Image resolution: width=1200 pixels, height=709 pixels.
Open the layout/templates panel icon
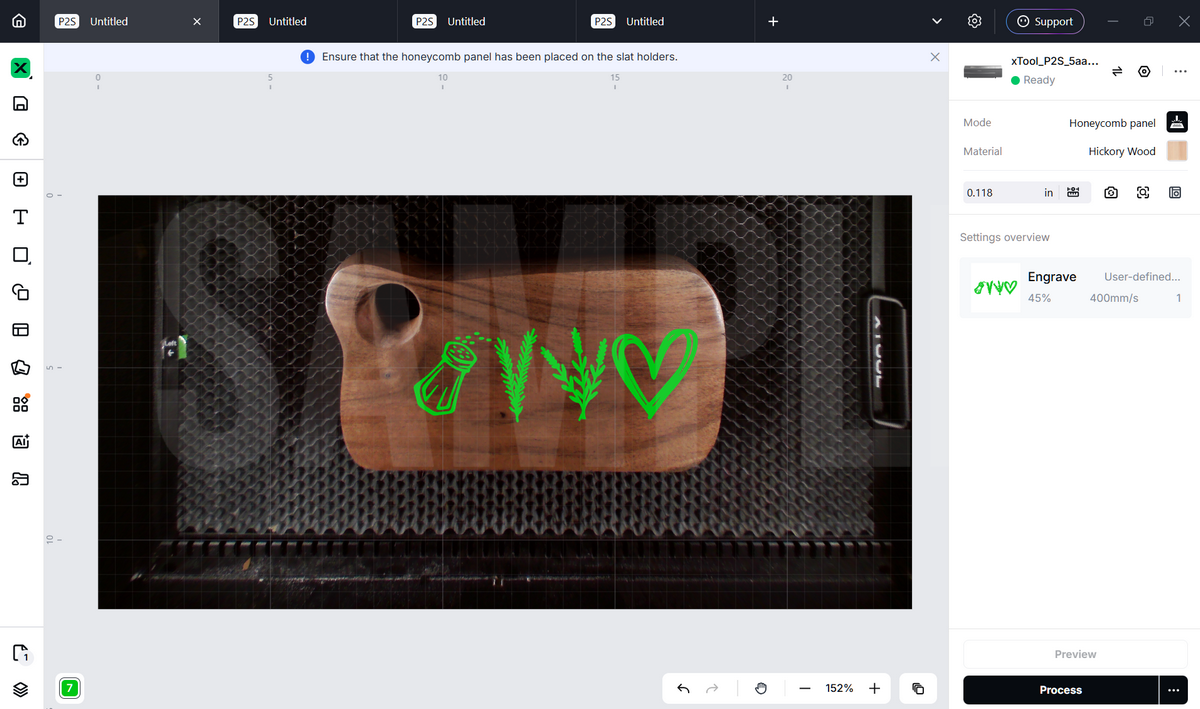(x=20, y=329)
